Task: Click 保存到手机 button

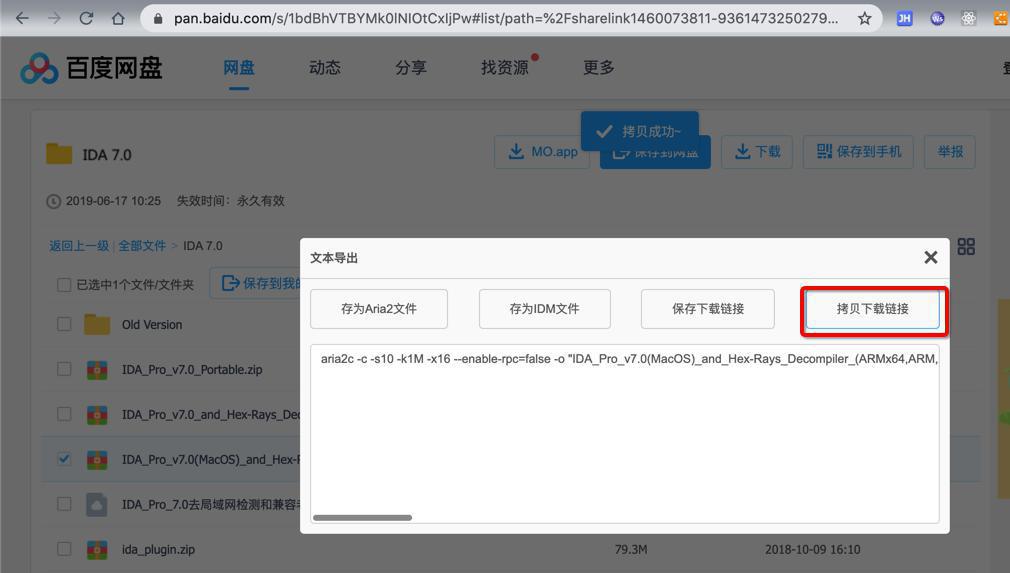Action: [x=858, y=152]
